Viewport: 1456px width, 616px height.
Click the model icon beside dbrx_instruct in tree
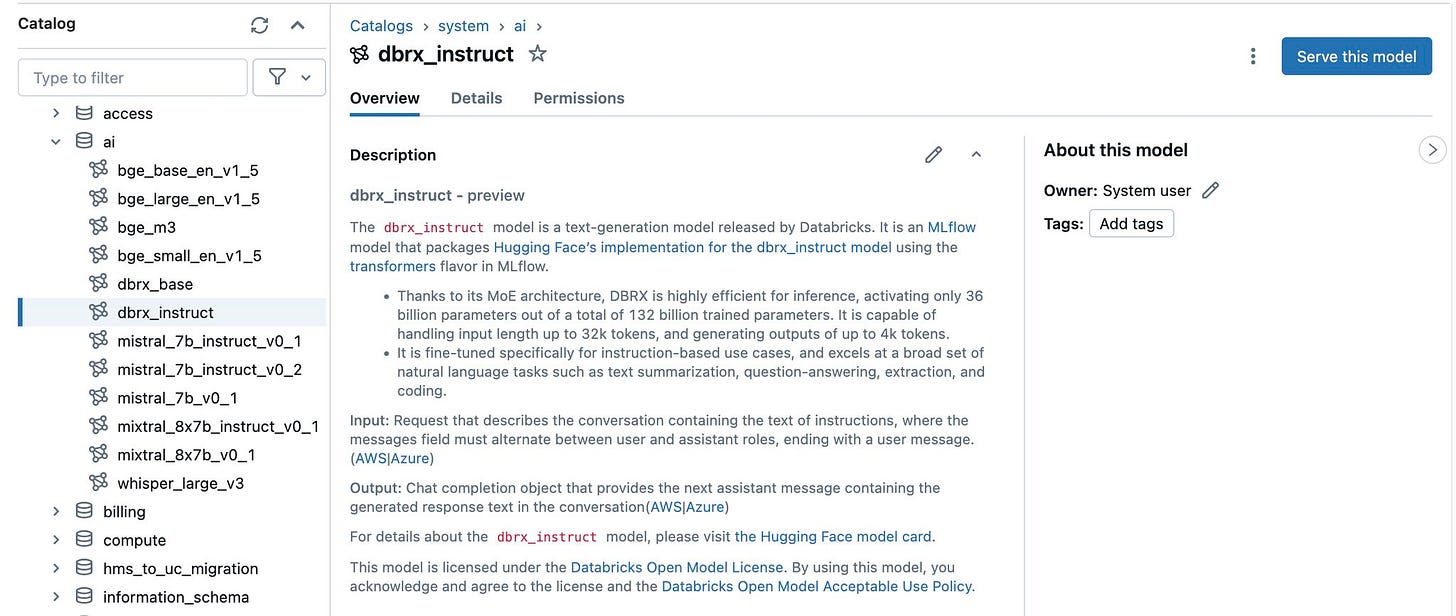click(x=98, y=312)
